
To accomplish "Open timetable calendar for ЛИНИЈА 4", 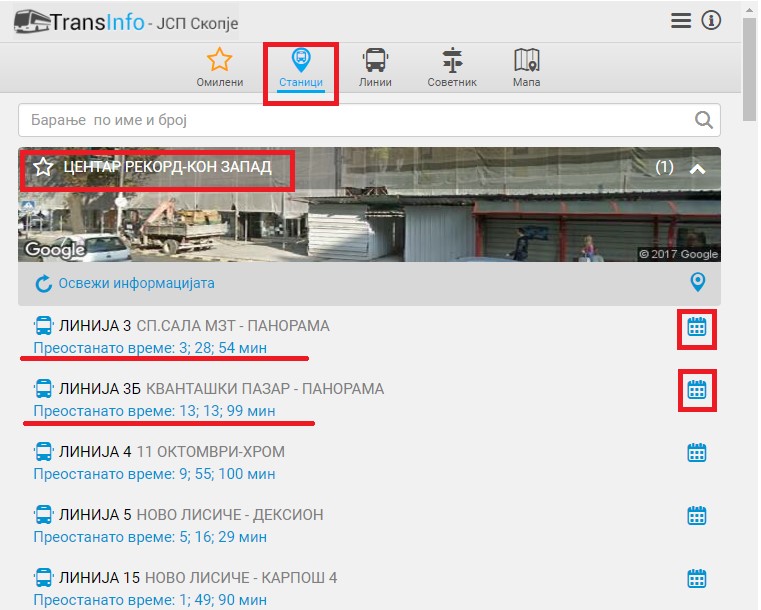I will pyautogui.click(x=697, y=452).
